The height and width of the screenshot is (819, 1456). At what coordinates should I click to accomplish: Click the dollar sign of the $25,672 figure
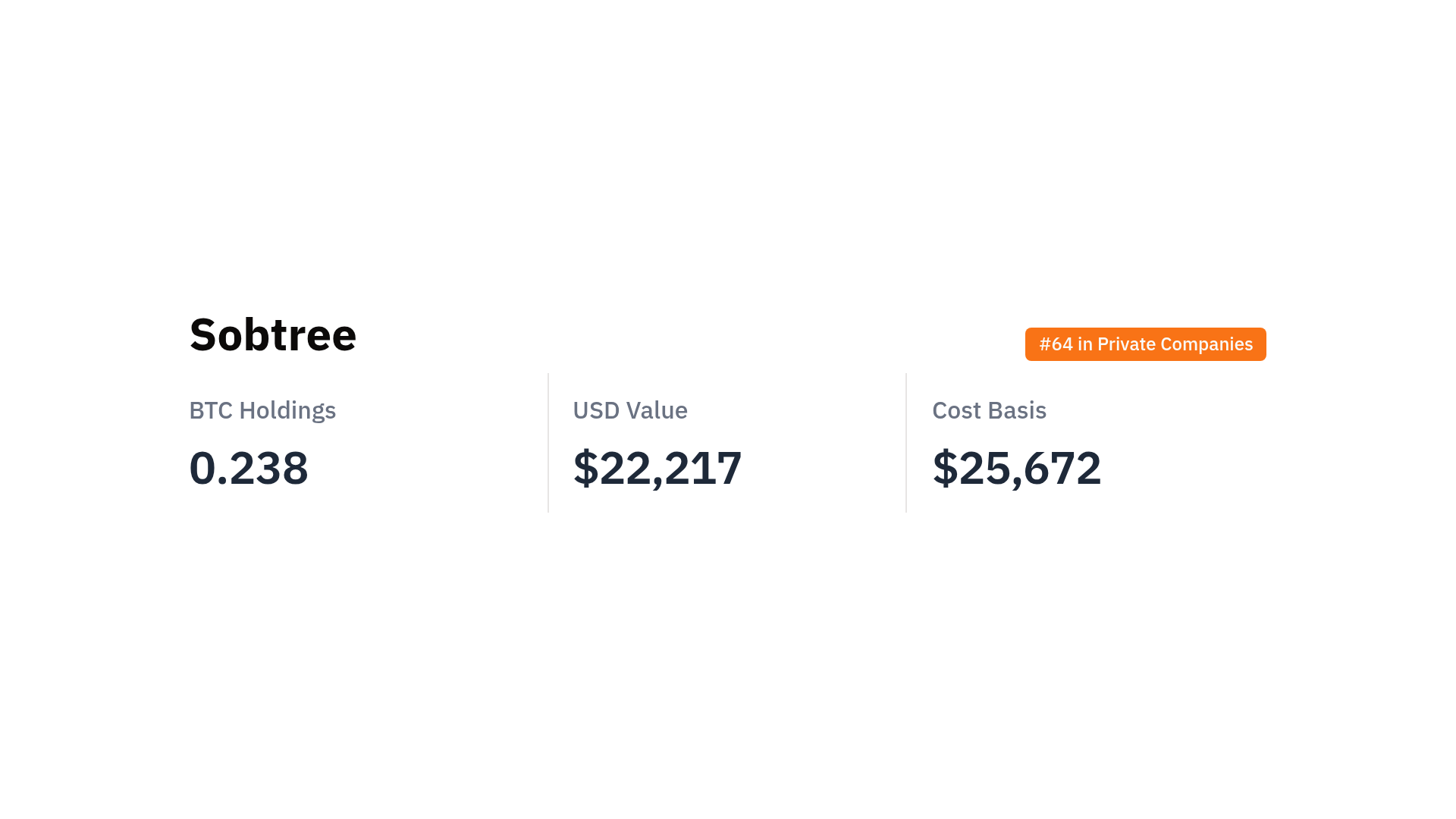[x=945, y=468]
